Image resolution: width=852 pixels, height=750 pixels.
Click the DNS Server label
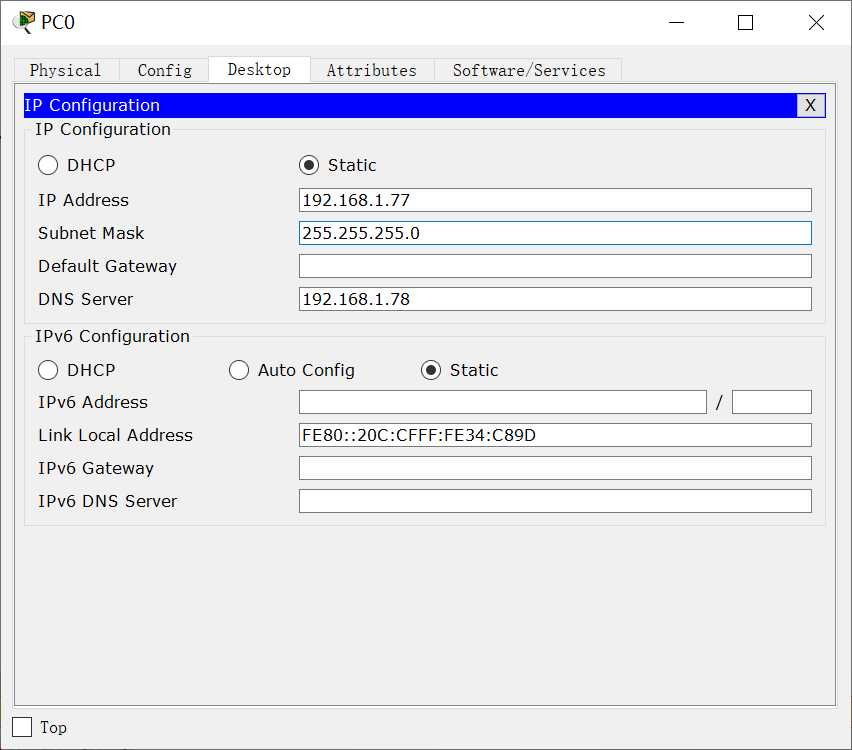[86, 299]
